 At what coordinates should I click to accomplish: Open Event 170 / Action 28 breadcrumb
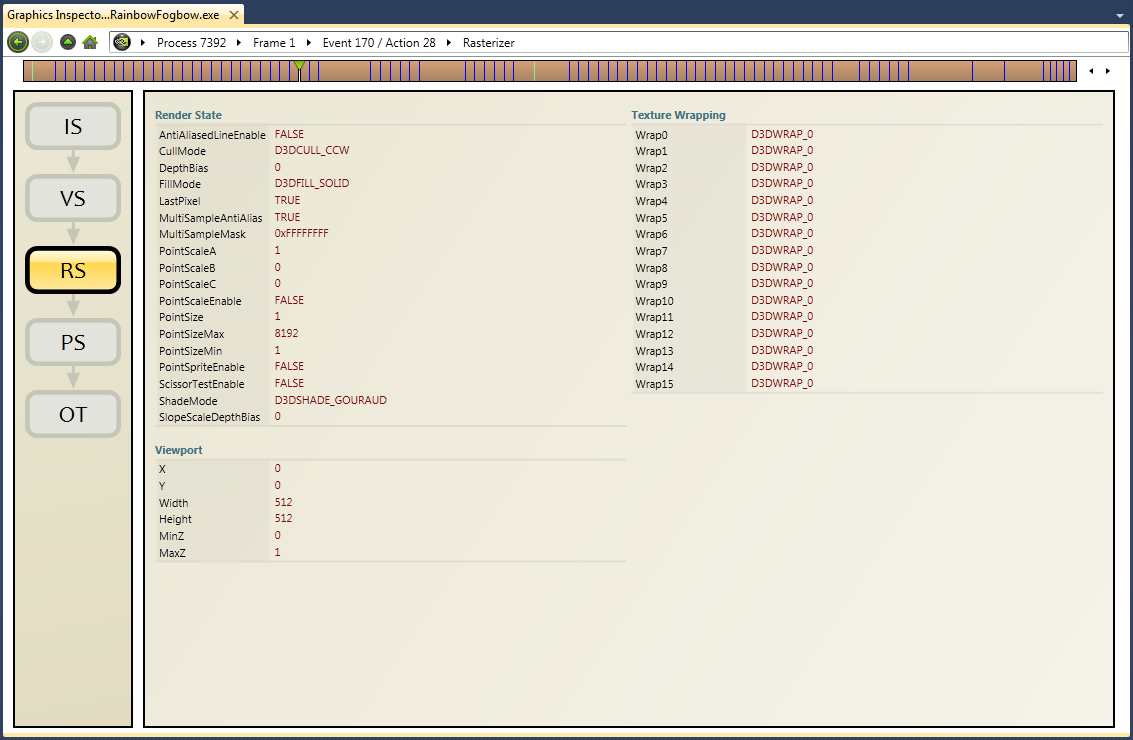point(379,43)
